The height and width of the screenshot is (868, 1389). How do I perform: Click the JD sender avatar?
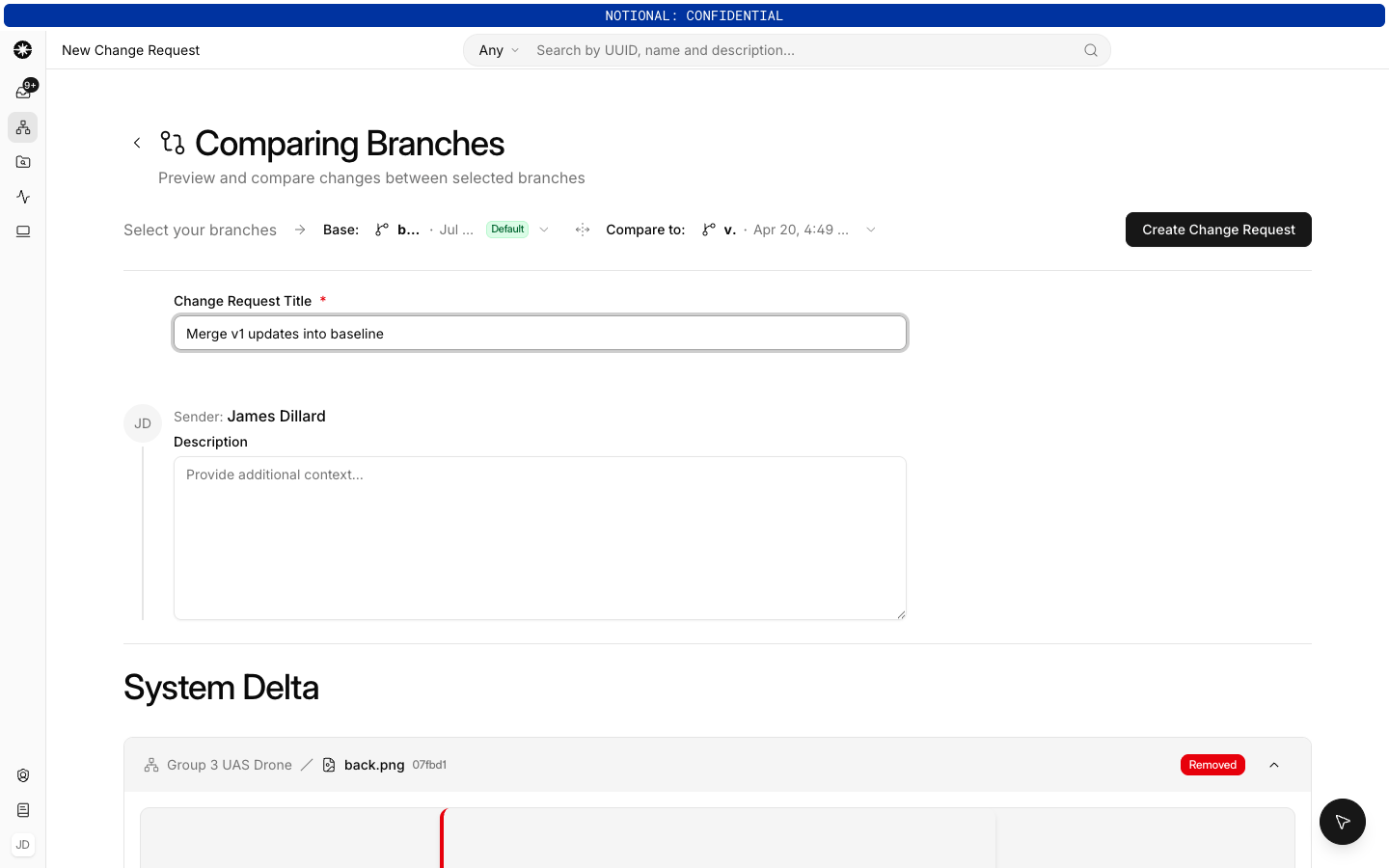(143, 423)
